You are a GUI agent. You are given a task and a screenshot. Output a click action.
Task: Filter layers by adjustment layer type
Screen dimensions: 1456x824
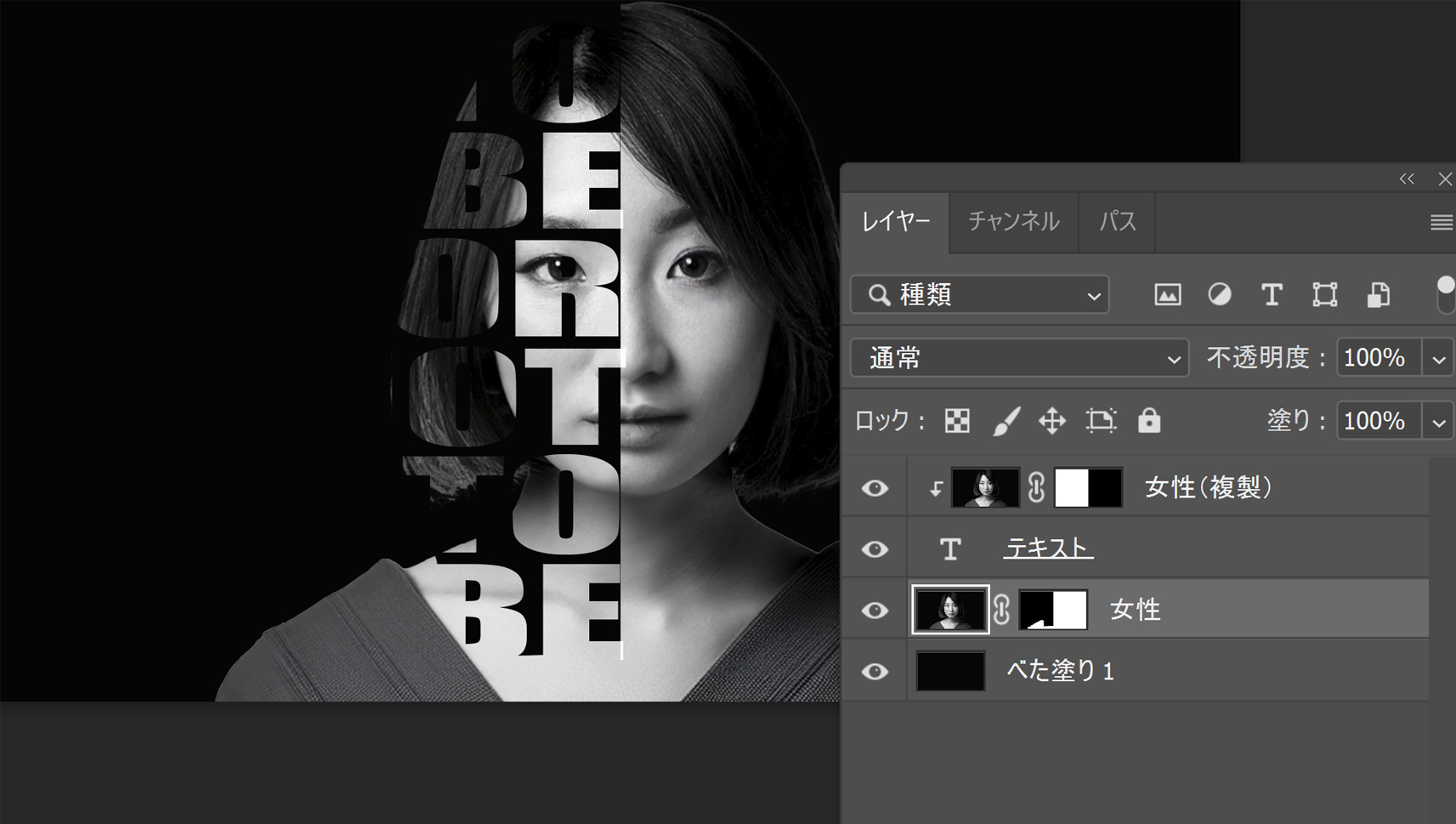coord(1220,295)
